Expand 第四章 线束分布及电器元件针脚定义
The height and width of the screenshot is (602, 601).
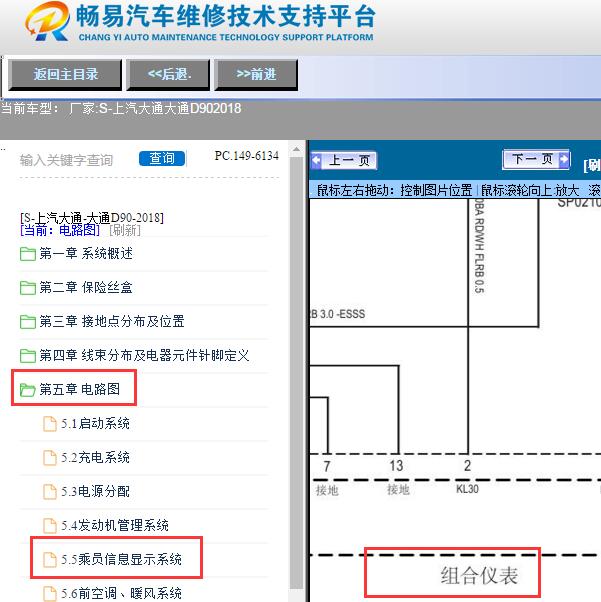144,355
